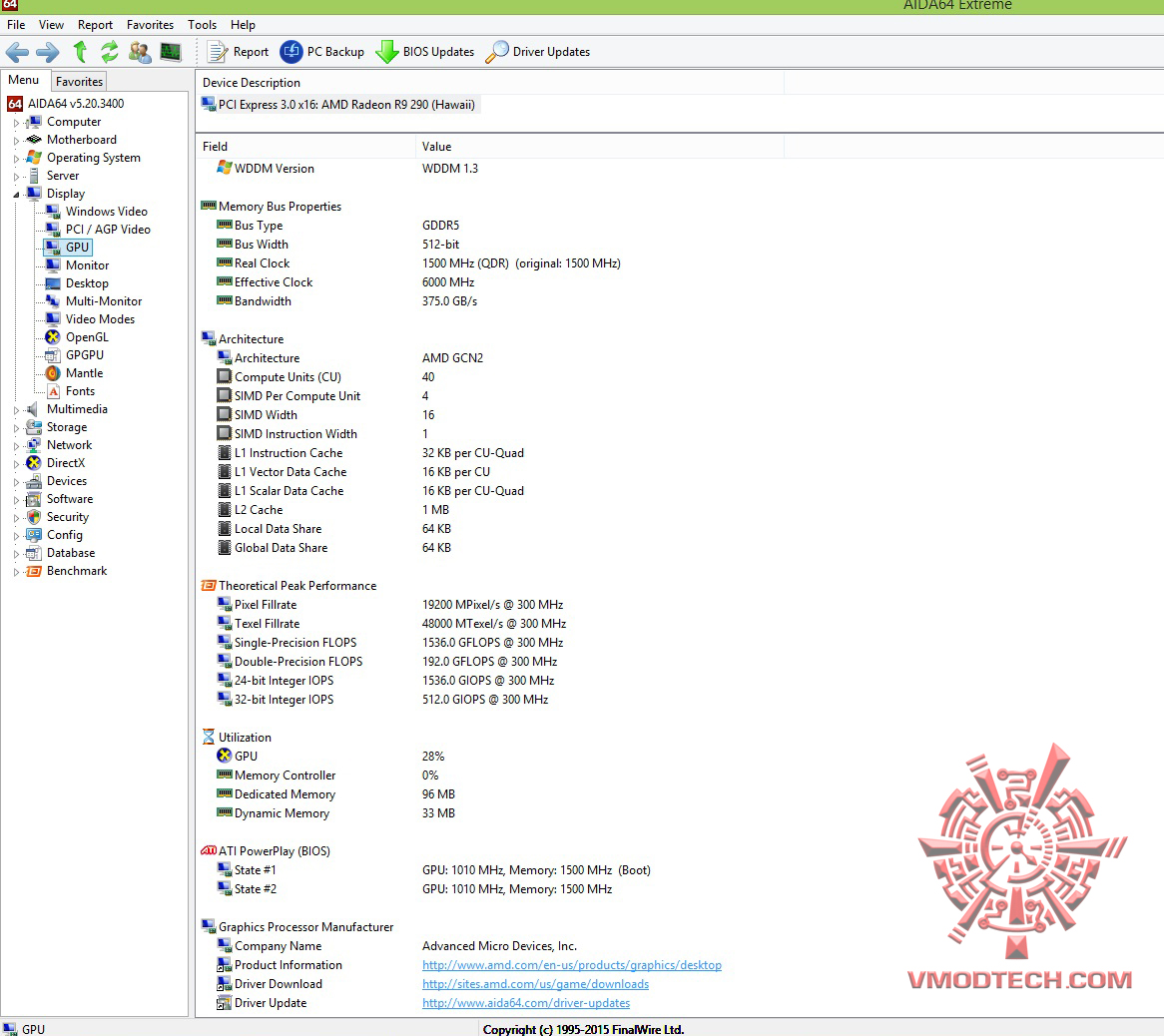1164x1036 pixels.
Task: Expand the Server tree node
Action: (16, 177)
